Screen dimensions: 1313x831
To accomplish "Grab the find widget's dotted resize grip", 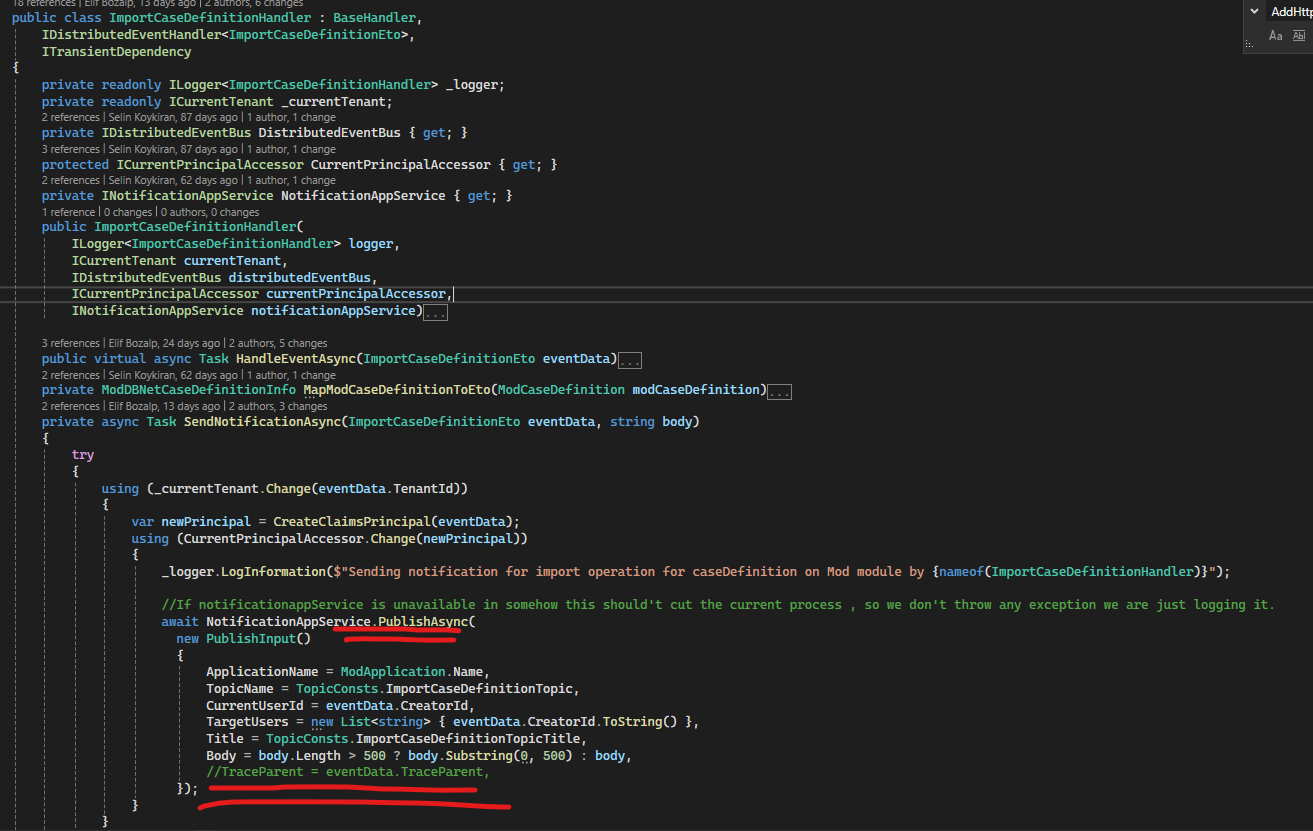I will click(x=1248, y=44).
